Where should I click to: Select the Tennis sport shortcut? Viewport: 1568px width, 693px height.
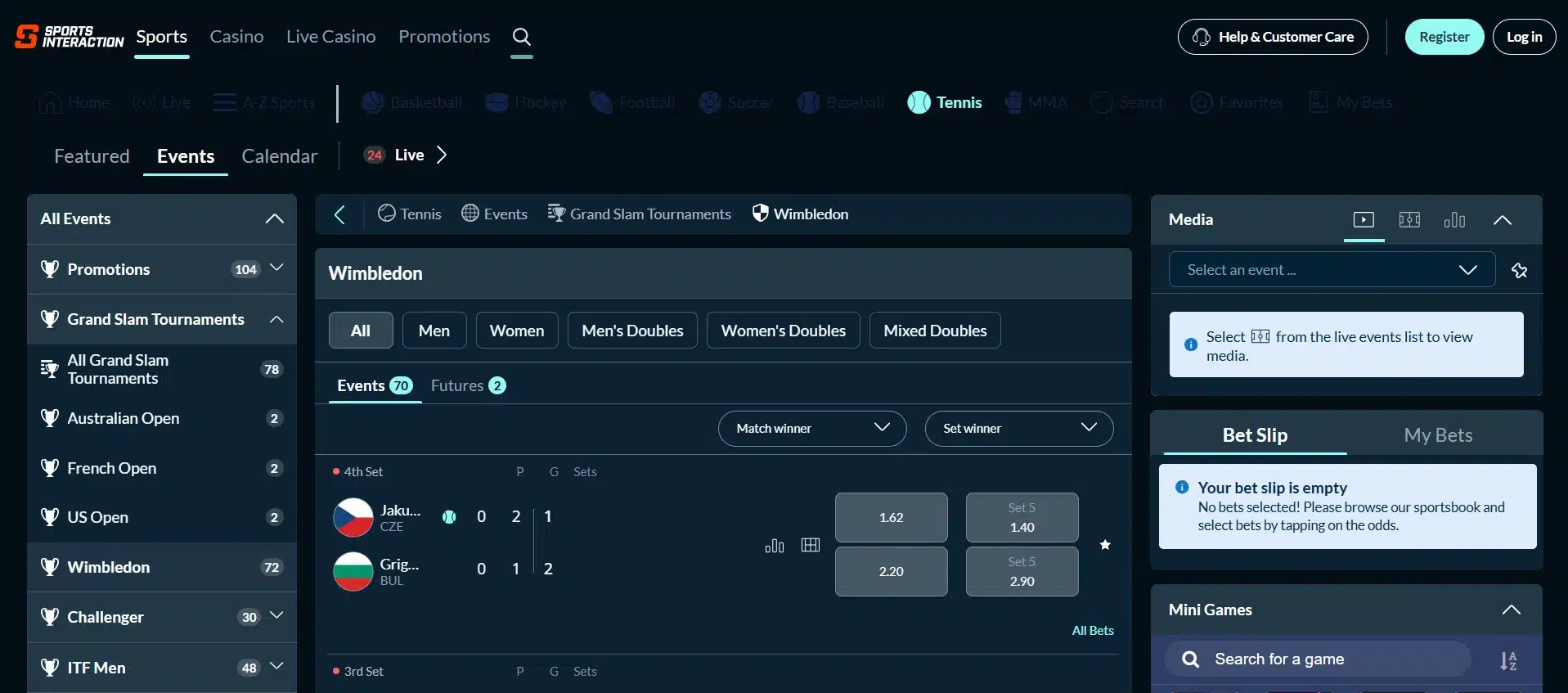[x=945, y=102]
